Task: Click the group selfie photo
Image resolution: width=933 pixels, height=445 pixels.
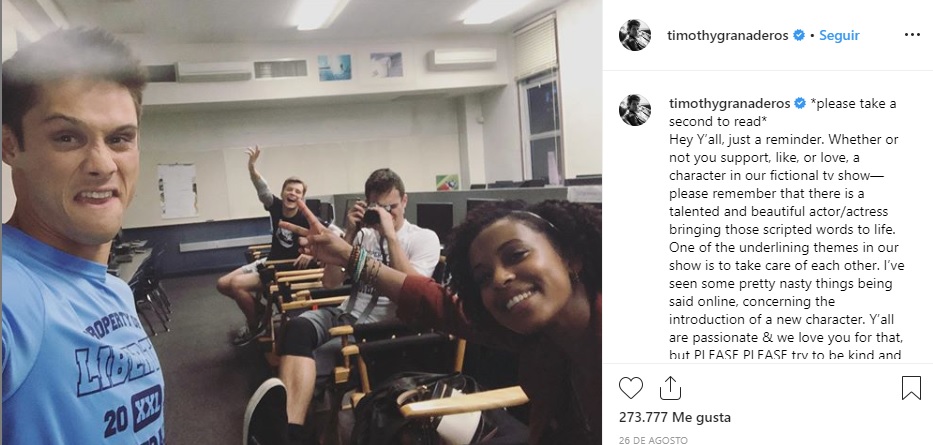Action: click(x=302, y=222)
